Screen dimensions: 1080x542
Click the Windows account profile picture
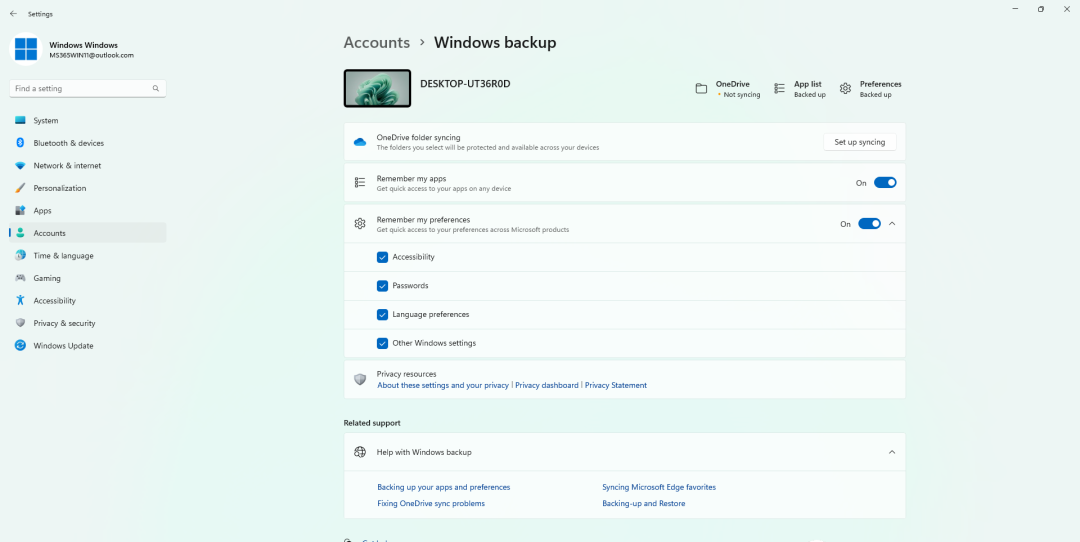click(x=25, y=49)
